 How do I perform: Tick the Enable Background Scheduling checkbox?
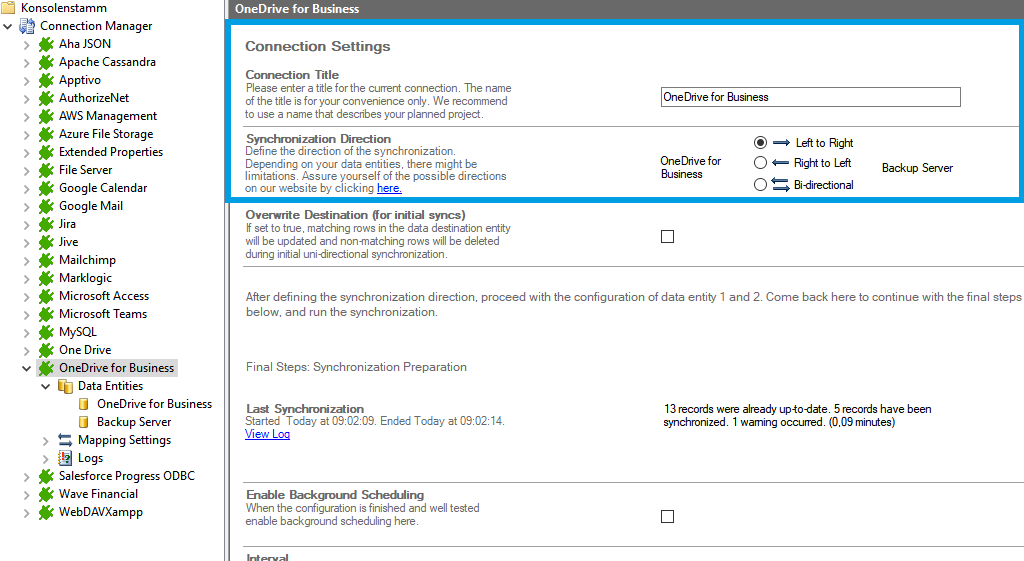668,517
